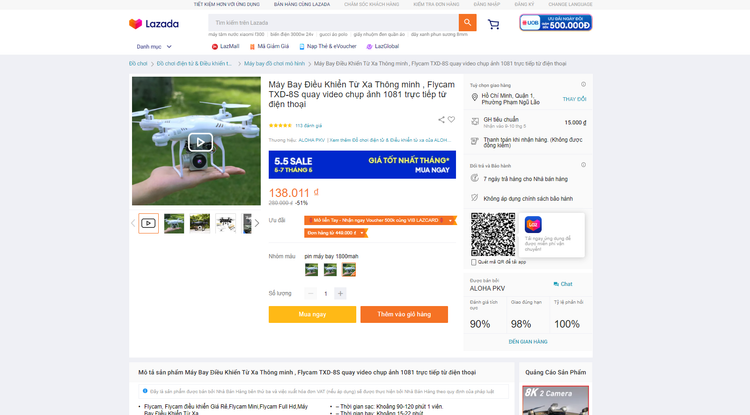The image size is (750, 415).
Task: Open Đồ chơi breadcrumb
Action: pyautogui.click(x=138, y=64)
